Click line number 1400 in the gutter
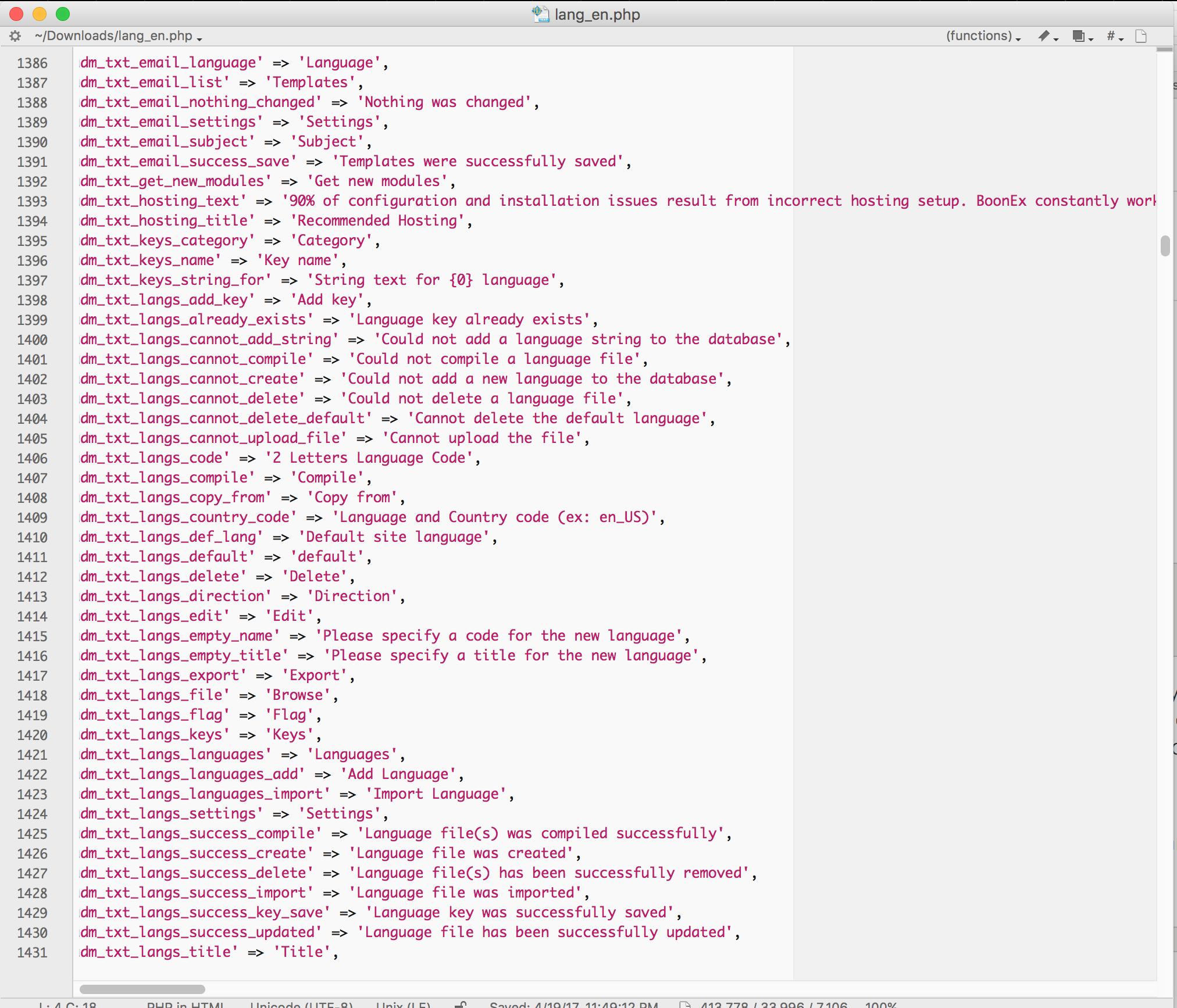Image resolution: width=1177 pixels, height=1008 pixels. pyautogui.click(x=33, y=340)
